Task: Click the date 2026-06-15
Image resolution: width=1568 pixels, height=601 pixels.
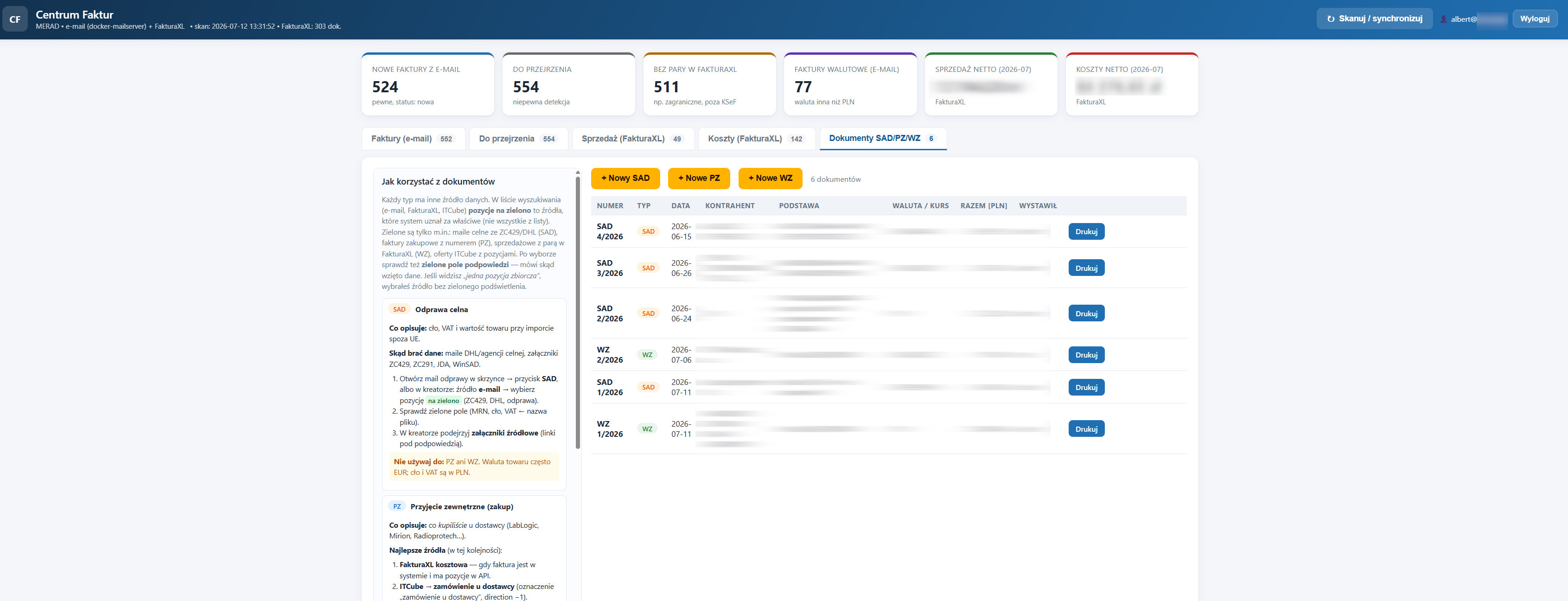Action: tap(681, 231)
